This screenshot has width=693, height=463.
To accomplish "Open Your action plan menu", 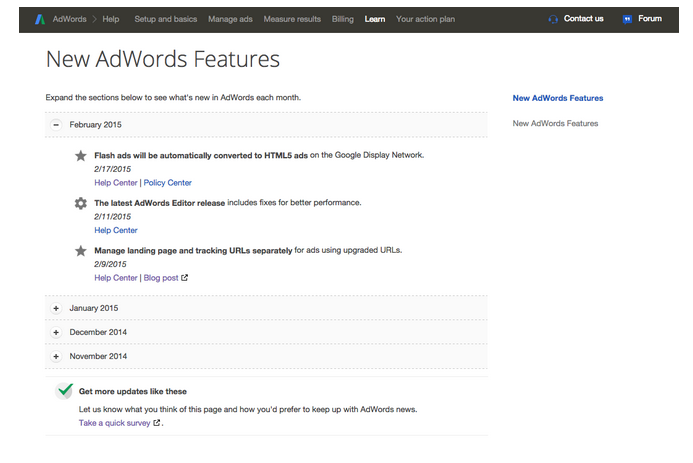I will [425, 19].
